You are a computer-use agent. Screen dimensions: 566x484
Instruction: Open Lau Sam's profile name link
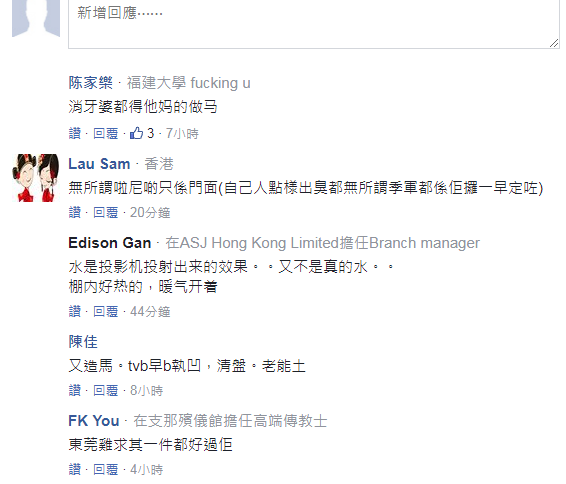(x=99, y=164)
